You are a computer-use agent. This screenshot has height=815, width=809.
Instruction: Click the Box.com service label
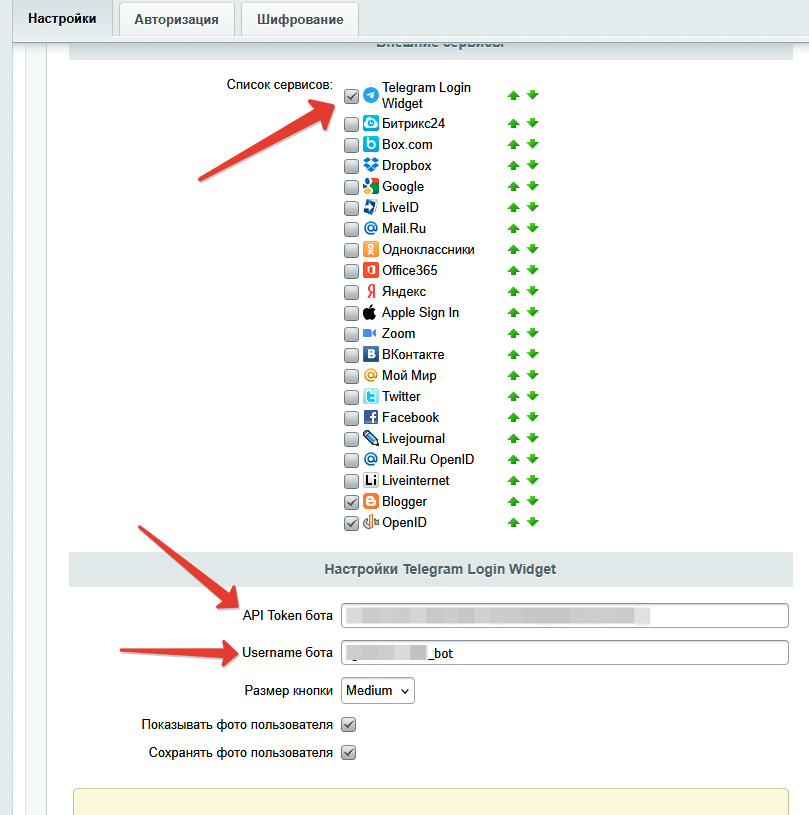pos(407,144)
